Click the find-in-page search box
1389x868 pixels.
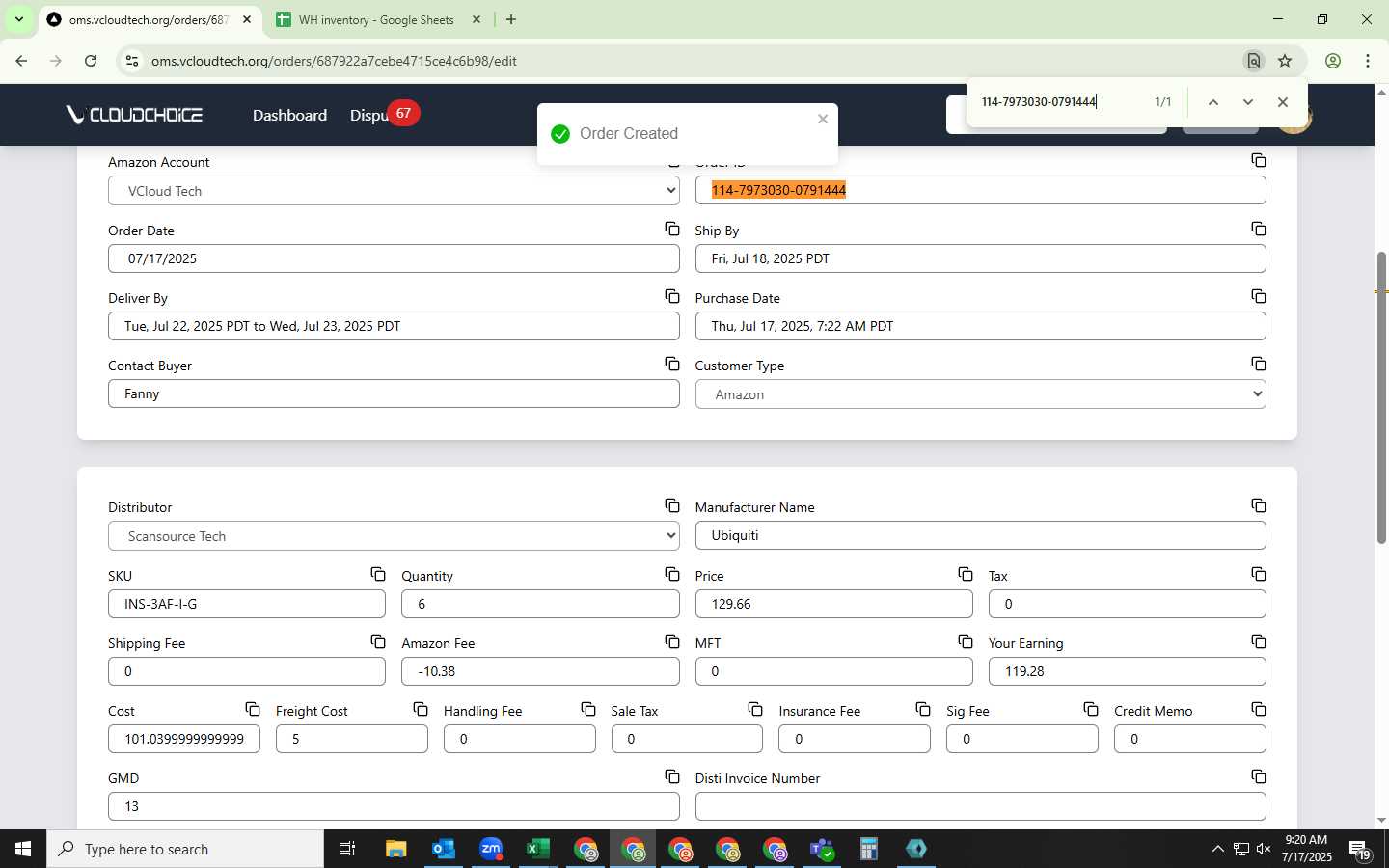pyautogui.click(x=1061, y=101)
